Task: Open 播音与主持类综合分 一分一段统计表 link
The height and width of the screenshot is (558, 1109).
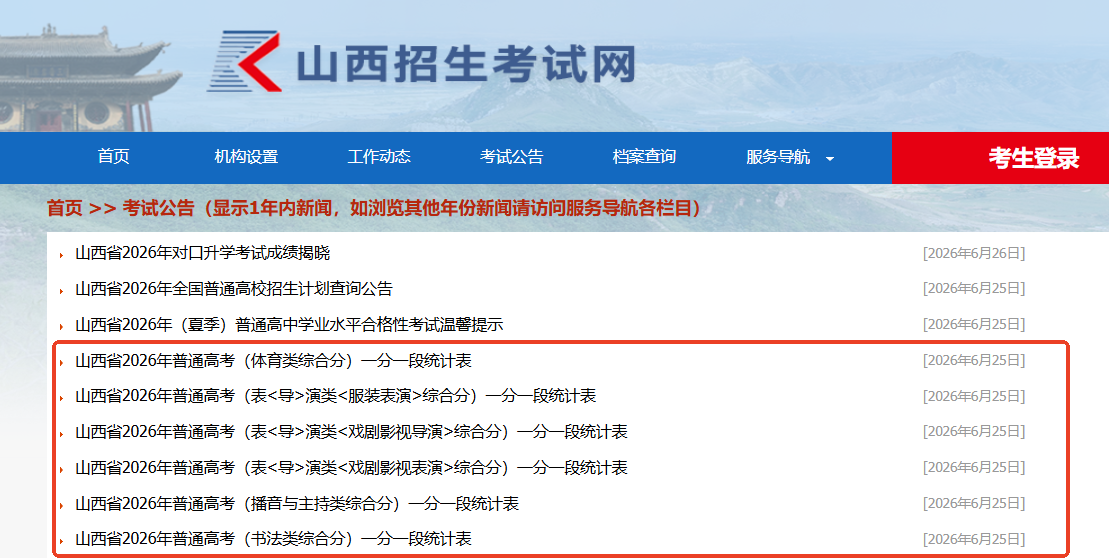Action: (297, 504)
